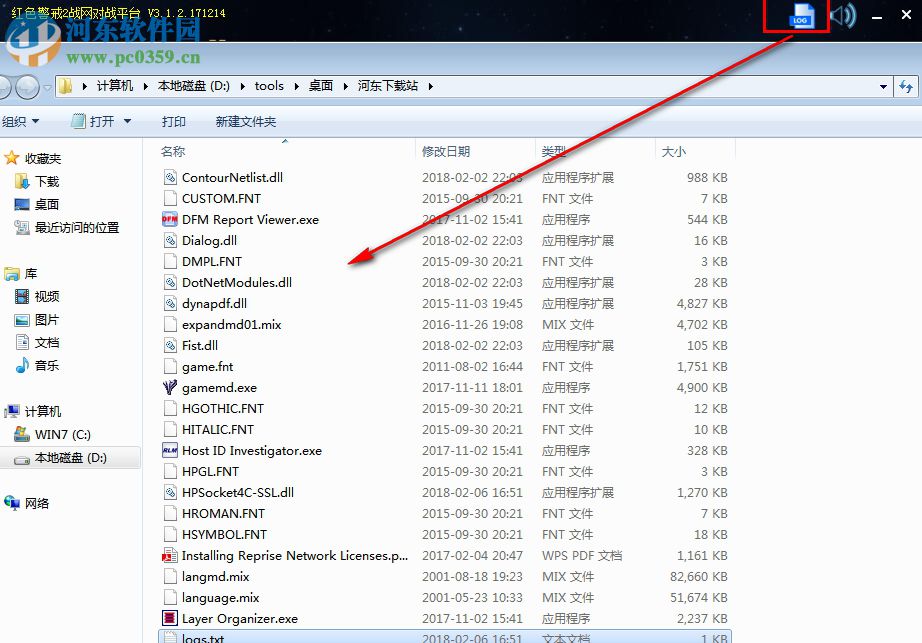Select 收藏夹 in the sidebar

point(42,158)
